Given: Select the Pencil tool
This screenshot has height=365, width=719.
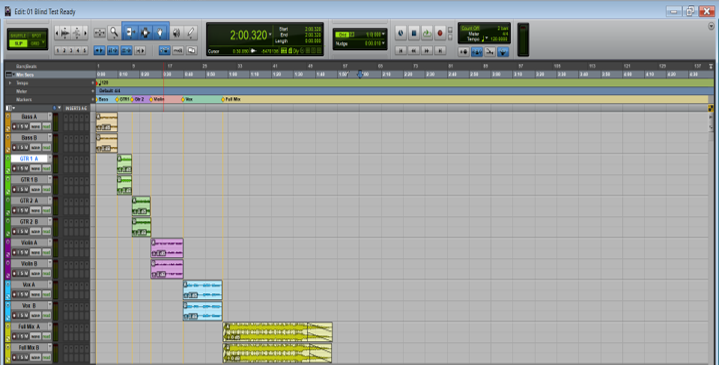Looking at the screenshot, I should pyautogui.click(x=191, y=33).
